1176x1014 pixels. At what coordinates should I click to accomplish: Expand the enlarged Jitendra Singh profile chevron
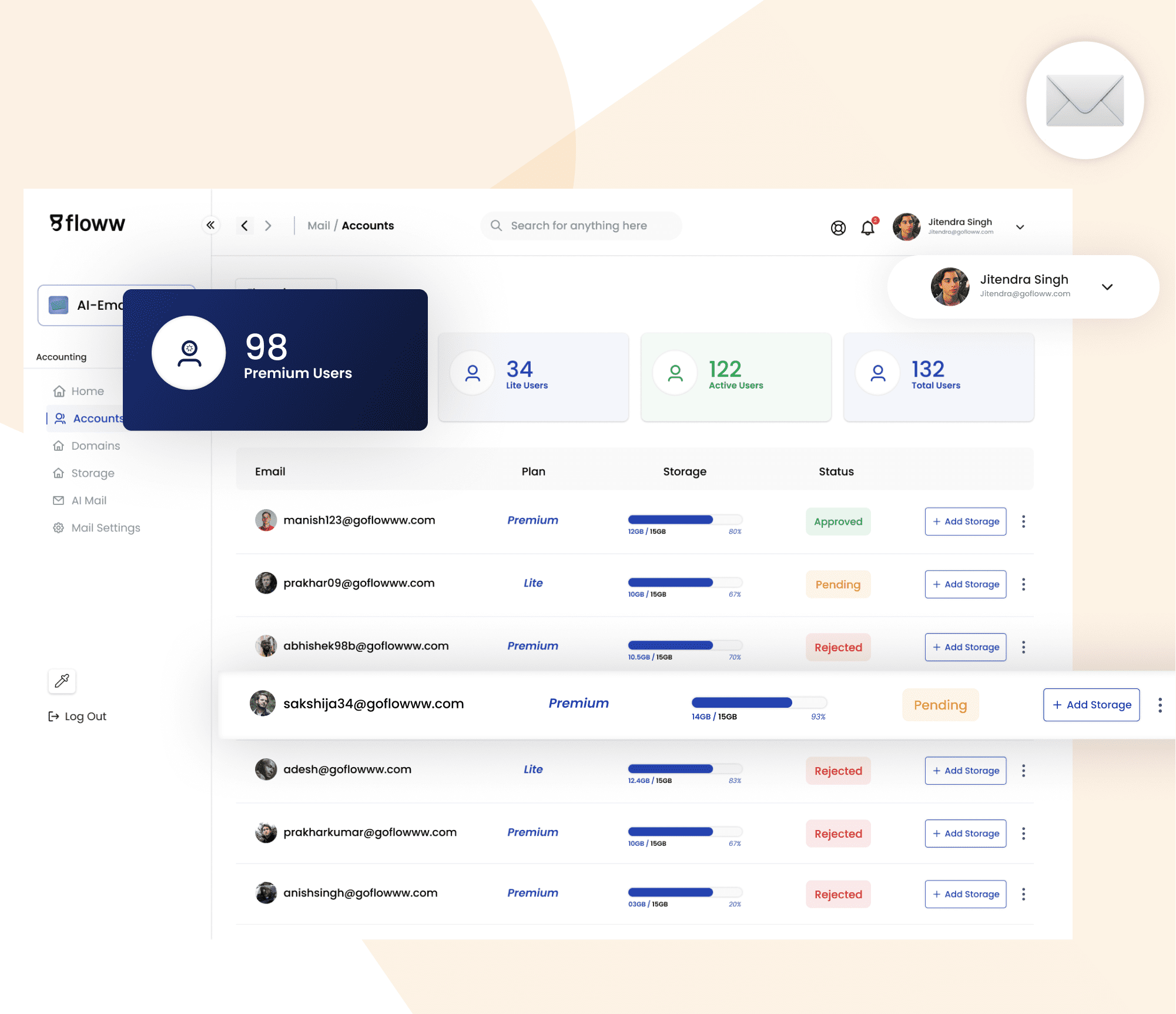point(1107,287)
